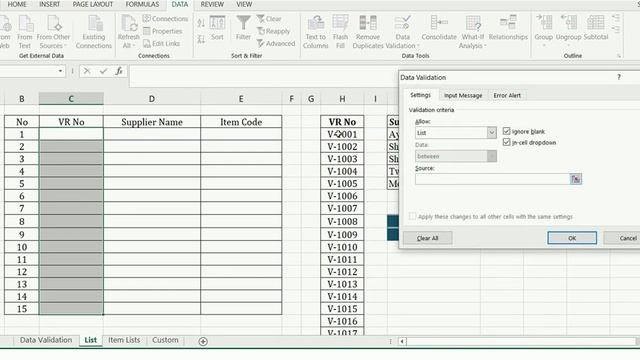This screenshot has height=360, width=640.
Task: Click the range selector icon in Source
Action: click(576, 179)
